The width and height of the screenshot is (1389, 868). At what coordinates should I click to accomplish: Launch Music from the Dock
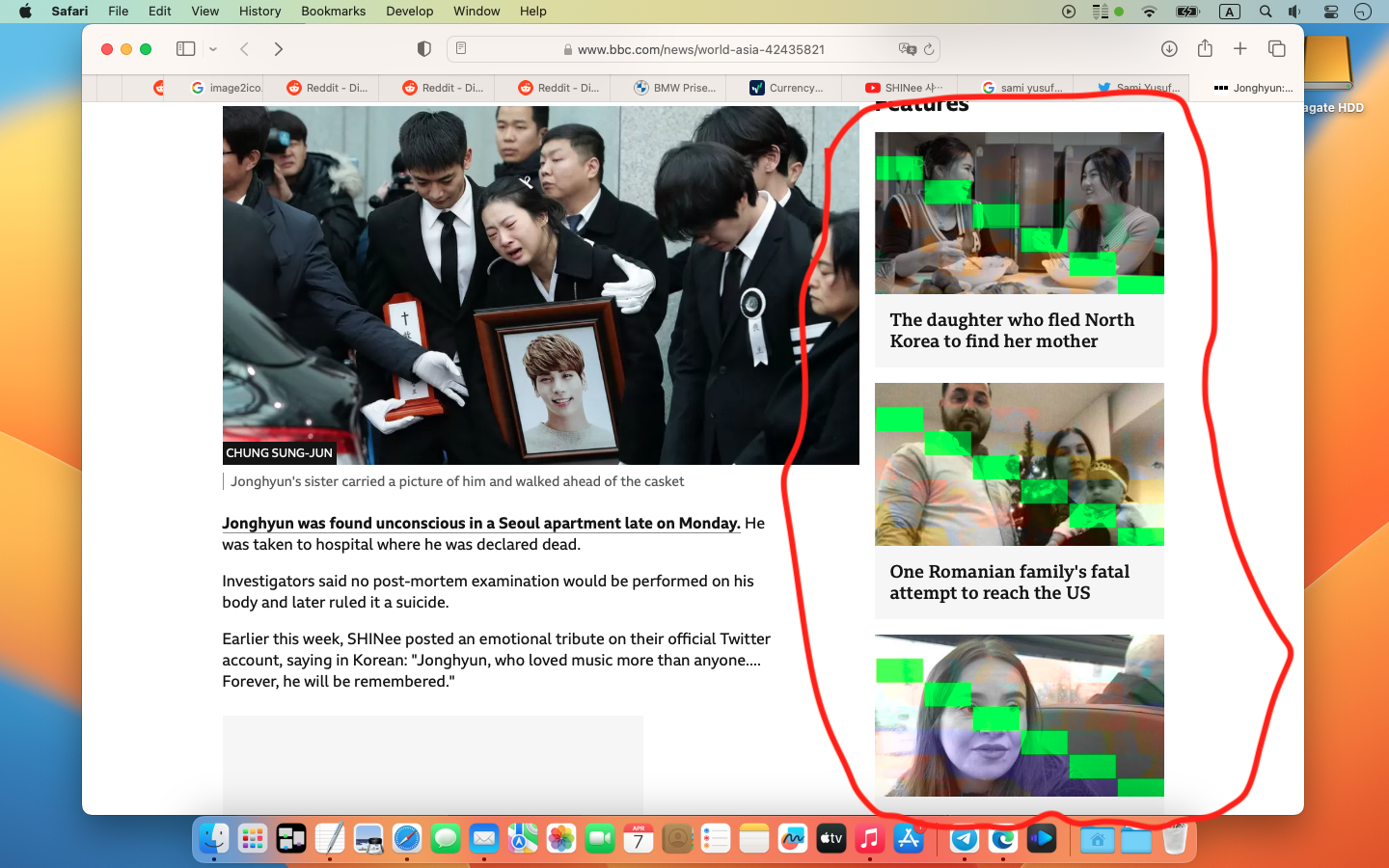click(870, 838)
